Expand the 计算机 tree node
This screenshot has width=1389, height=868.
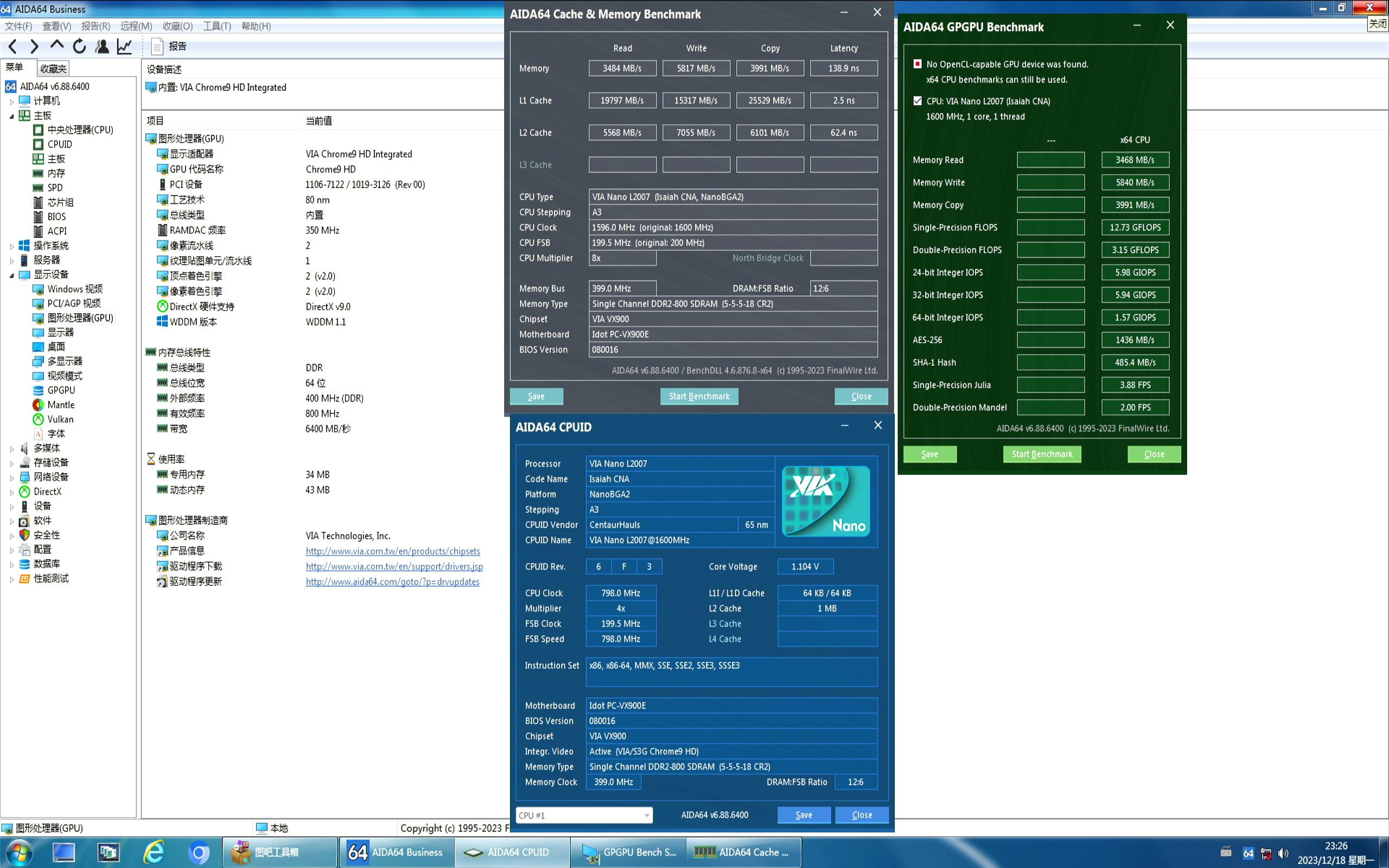pos(11,101)
